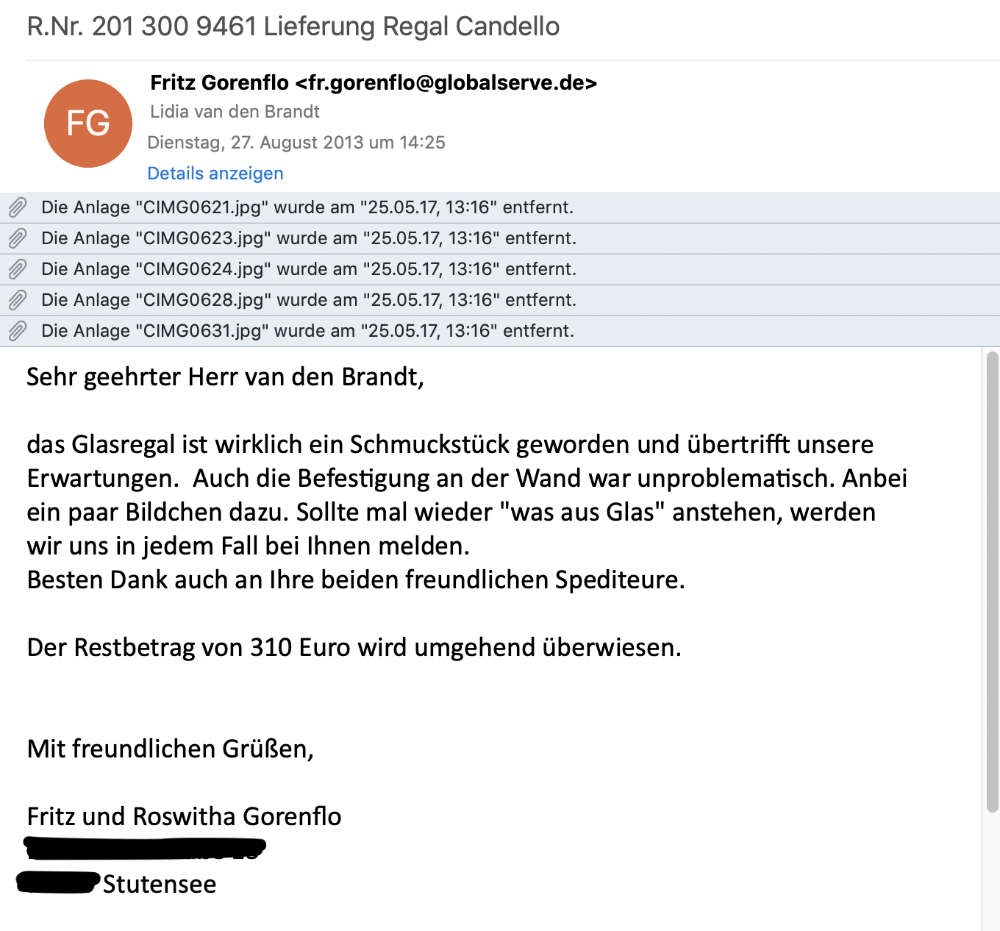
Task: Click signature "Fritz und Roswitha Gorenflo"
Action: click(184, 816)
